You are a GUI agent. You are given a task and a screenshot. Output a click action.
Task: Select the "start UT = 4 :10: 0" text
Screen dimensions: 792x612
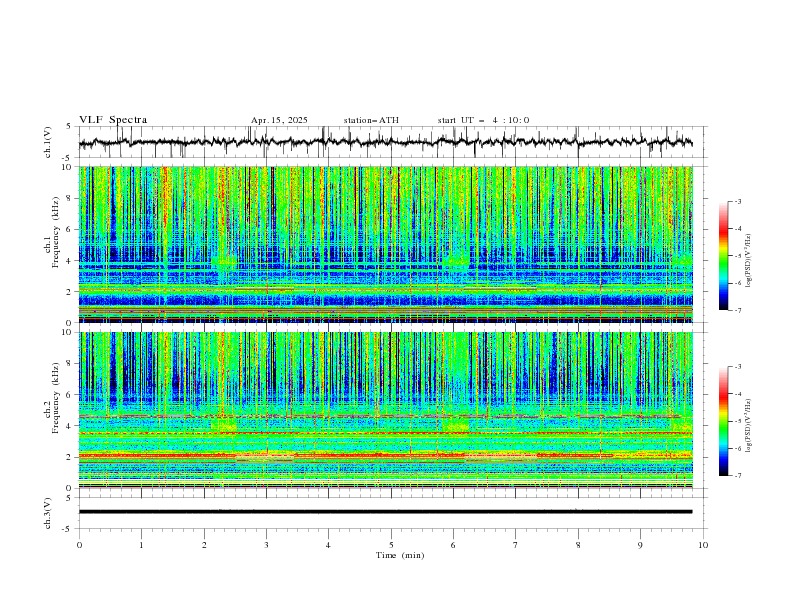[483, 120]
